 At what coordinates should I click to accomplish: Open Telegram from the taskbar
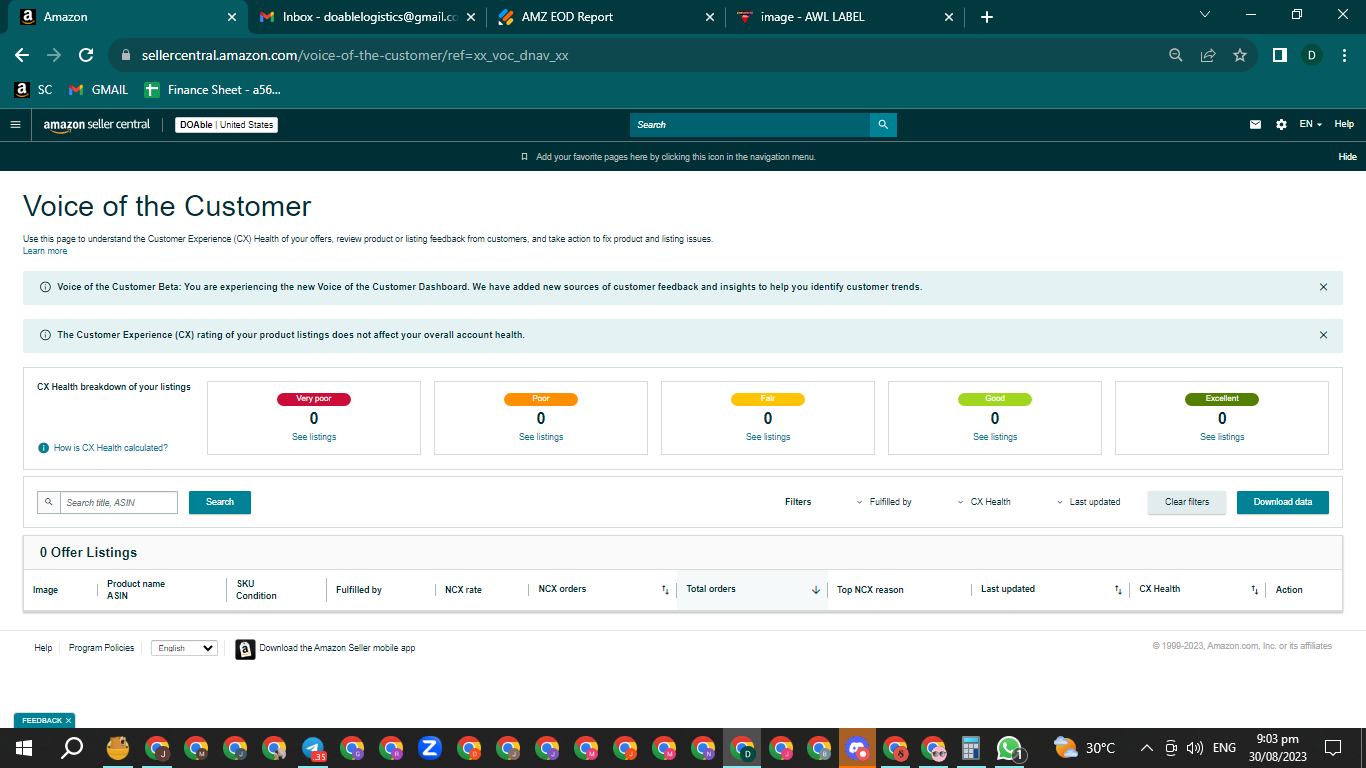pyautogui.click(x=313, y=748)
